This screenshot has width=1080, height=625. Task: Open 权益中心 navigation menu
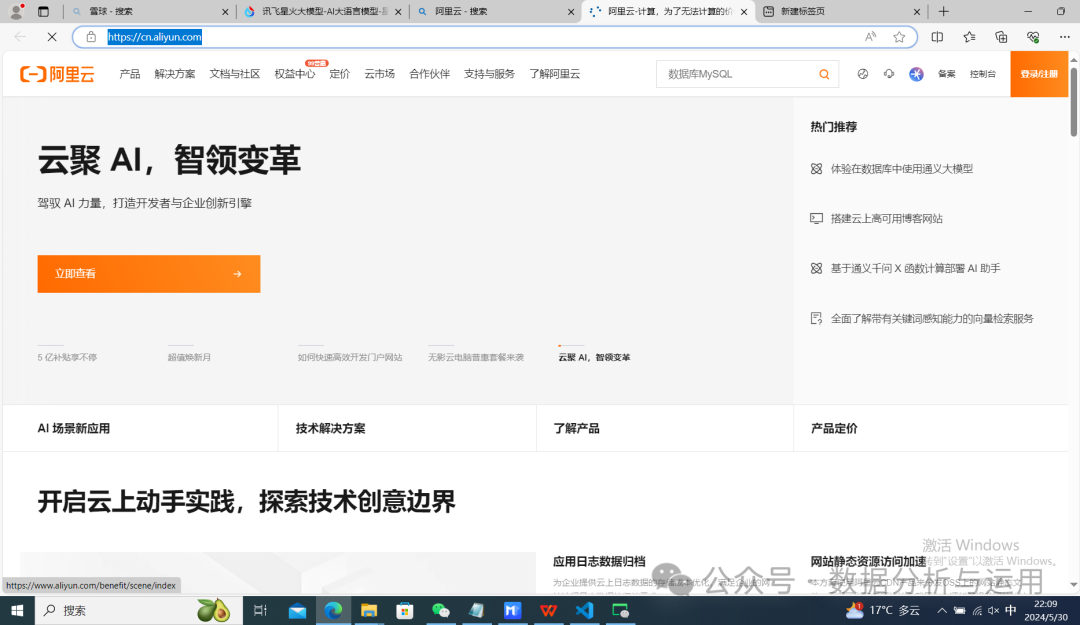click(x=295, y=74)
